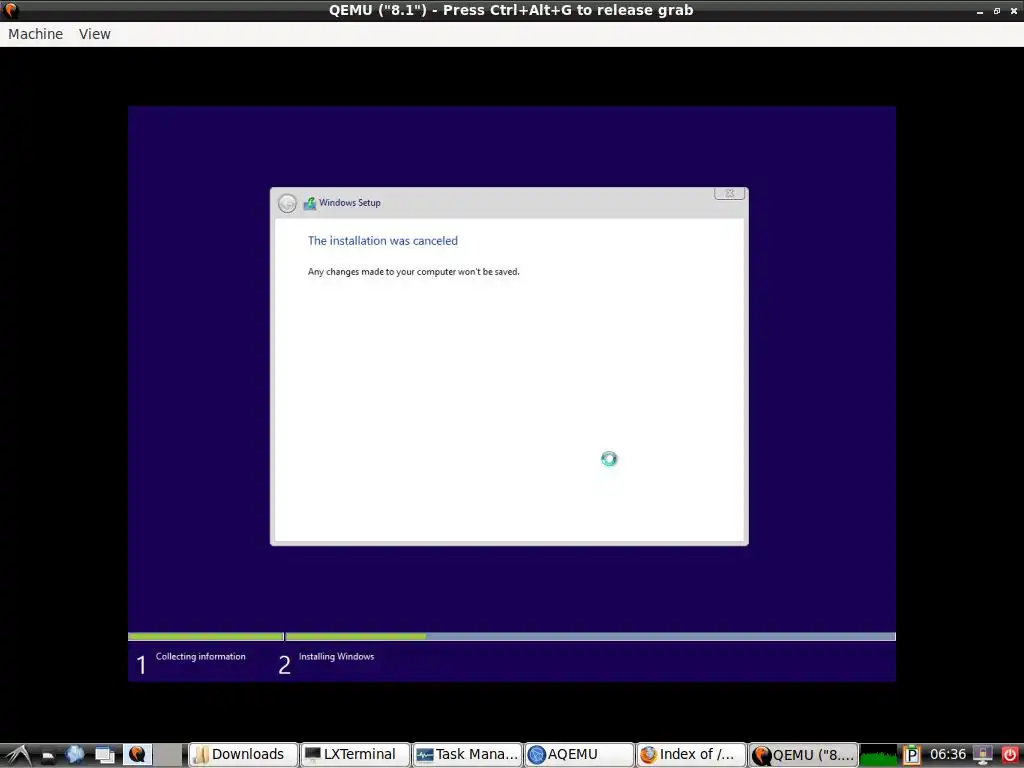
Task: Switch to the Task Manager taskbar window
Action: (468, 754)
